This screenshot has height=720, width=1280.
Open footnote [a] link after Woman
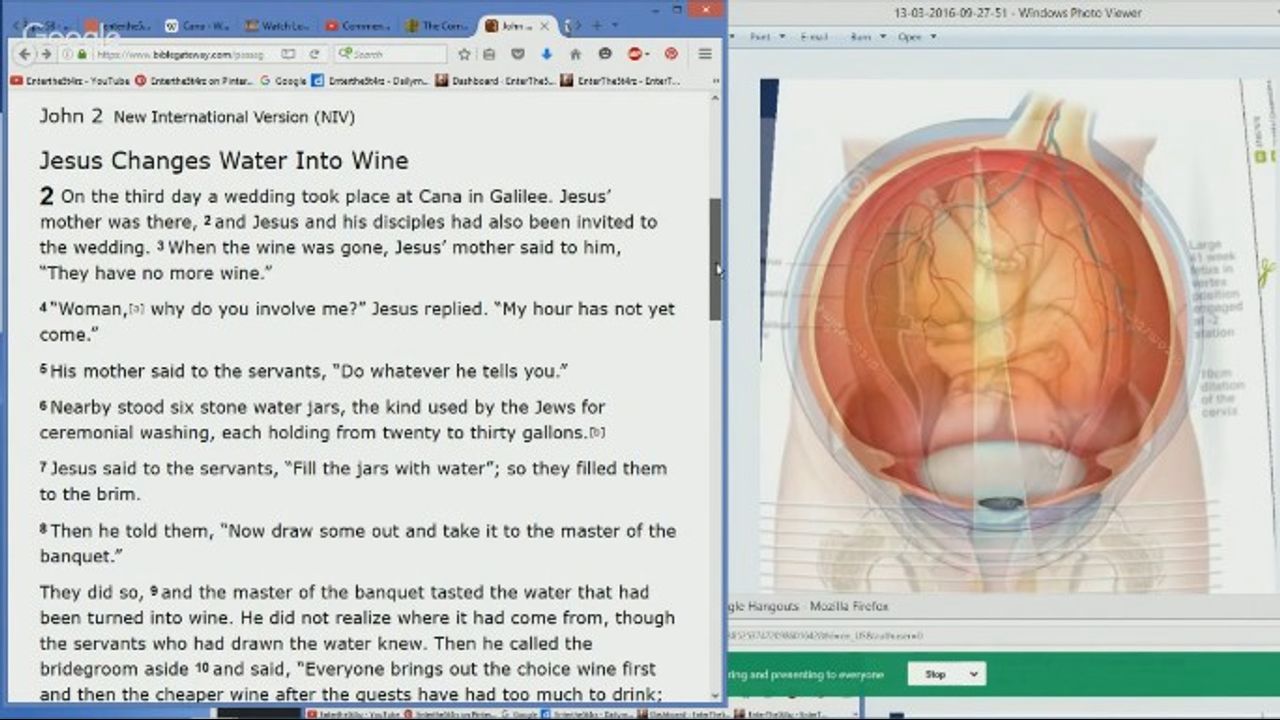pyautogui.click(x=136, y=310)
